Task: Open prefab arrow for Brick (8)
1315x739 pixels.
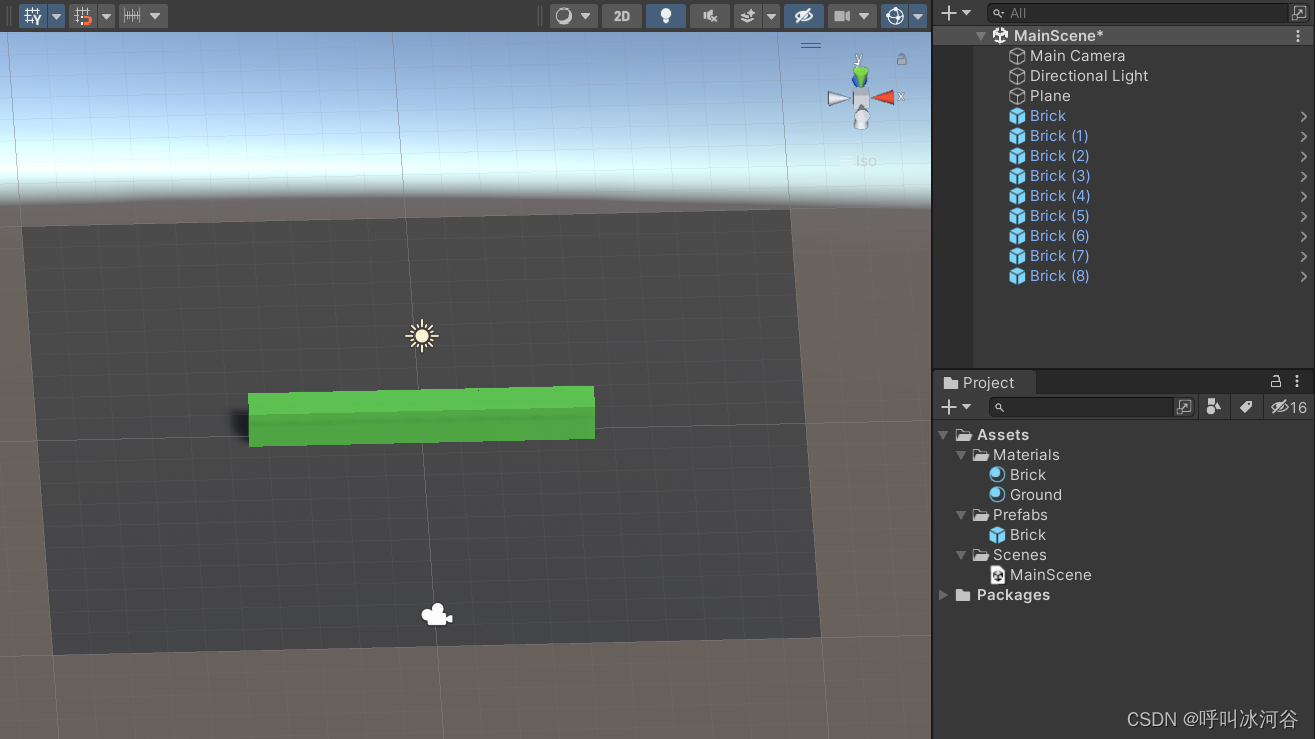Action: [1304, 276]
